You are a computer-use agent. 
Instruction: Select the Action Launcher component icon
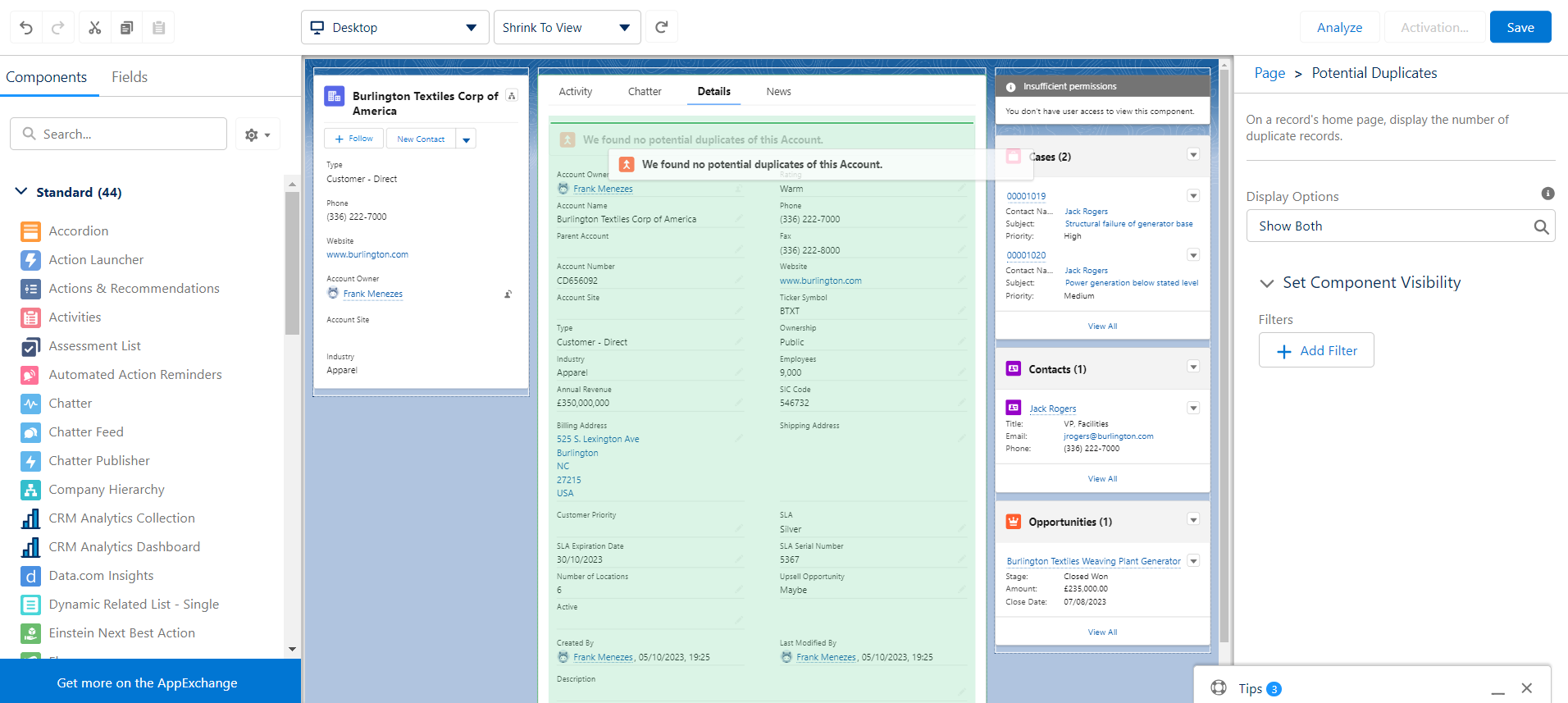coord(30,260)
